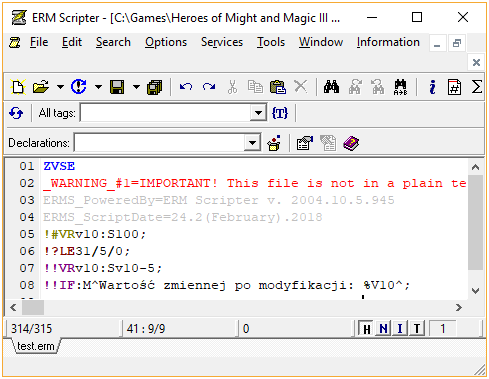489x379 pixels.
Task: Open the Options menu
Action: pyautogui.click(x=166, y=42)
